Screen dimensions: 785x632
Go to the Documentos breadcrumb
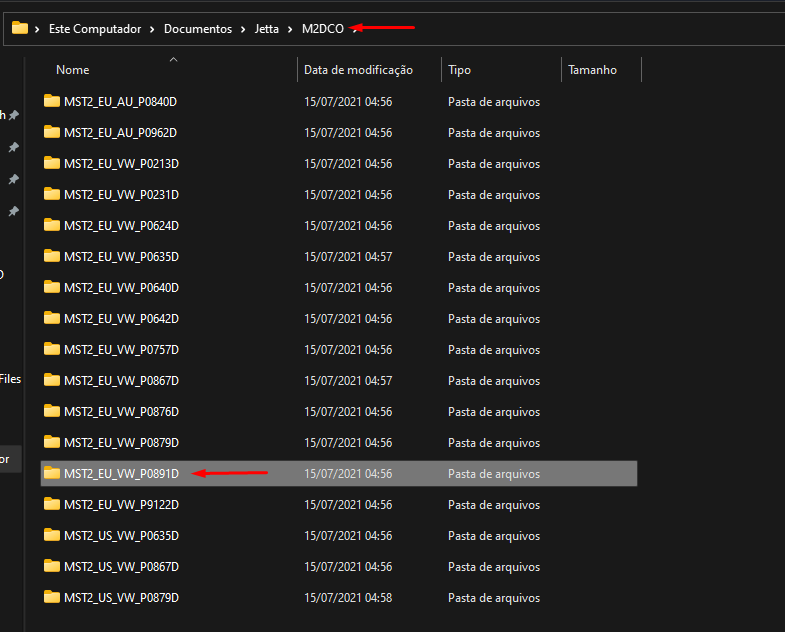pyautogui.click(x=198, y=29)
